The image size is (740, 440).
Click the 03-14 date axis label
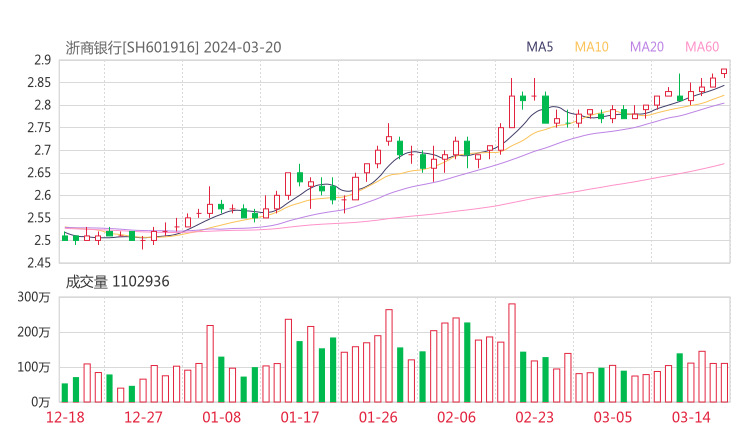691,416
